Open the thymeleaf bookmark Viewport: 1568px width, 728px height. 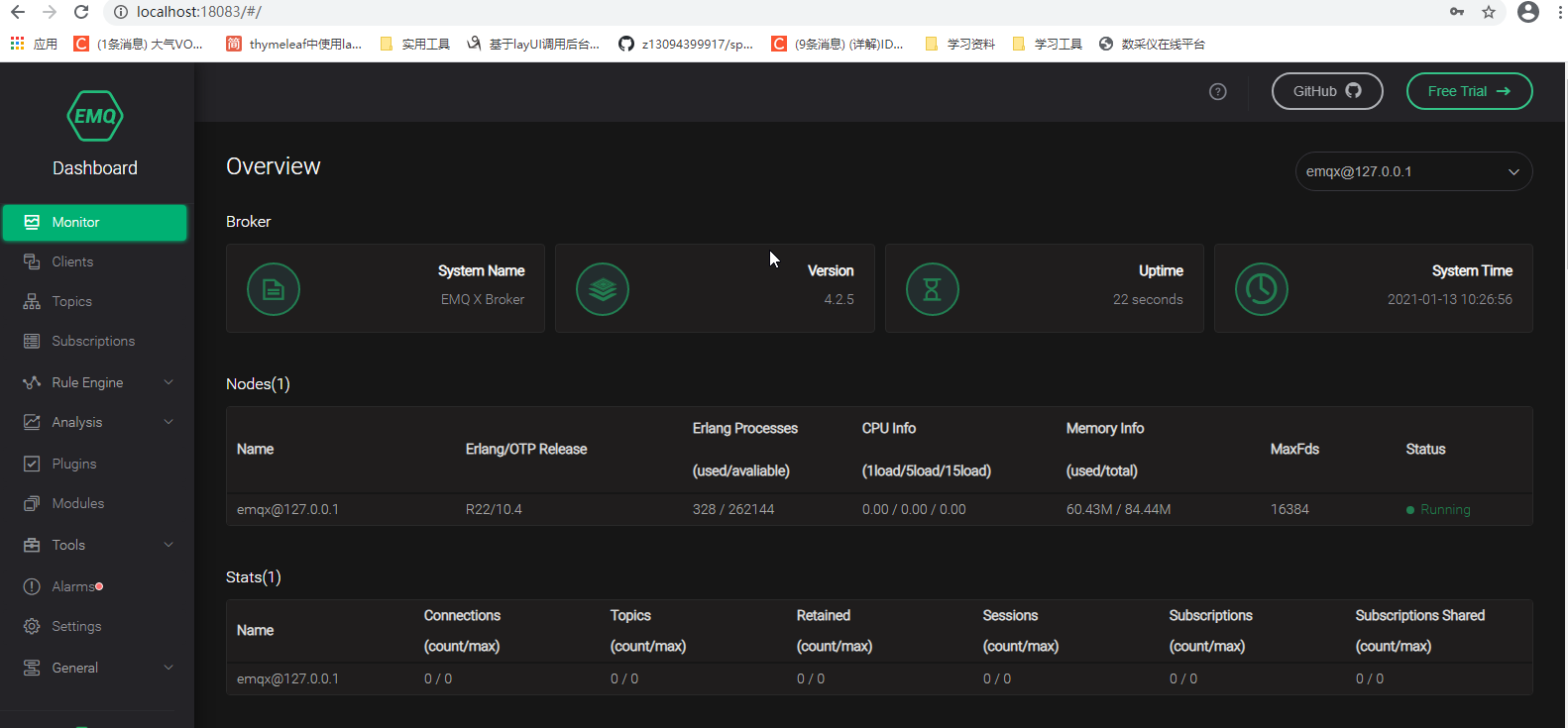294,44
